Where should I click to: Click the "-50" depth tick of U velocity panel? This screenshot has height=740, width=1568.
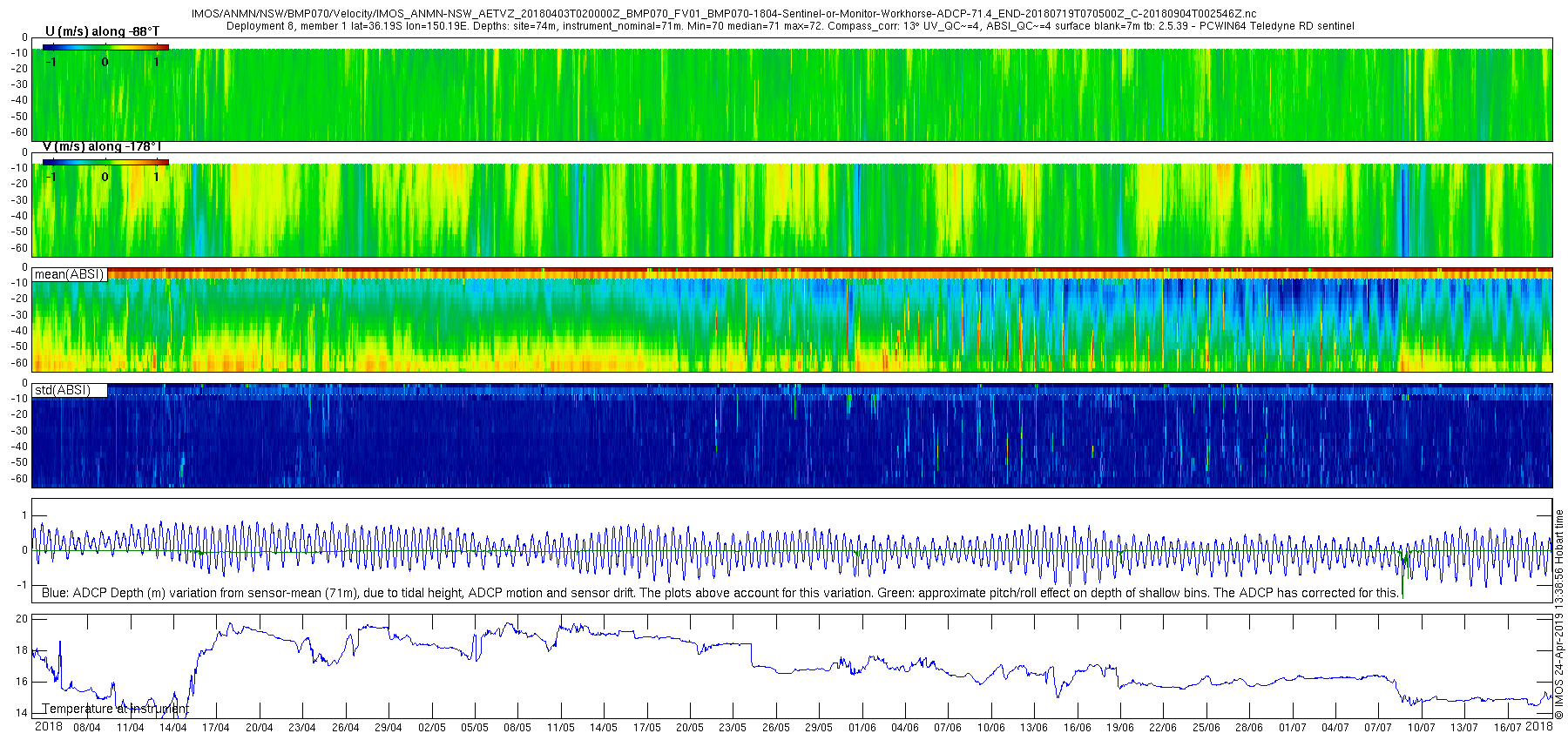click(x=19, y=117)
